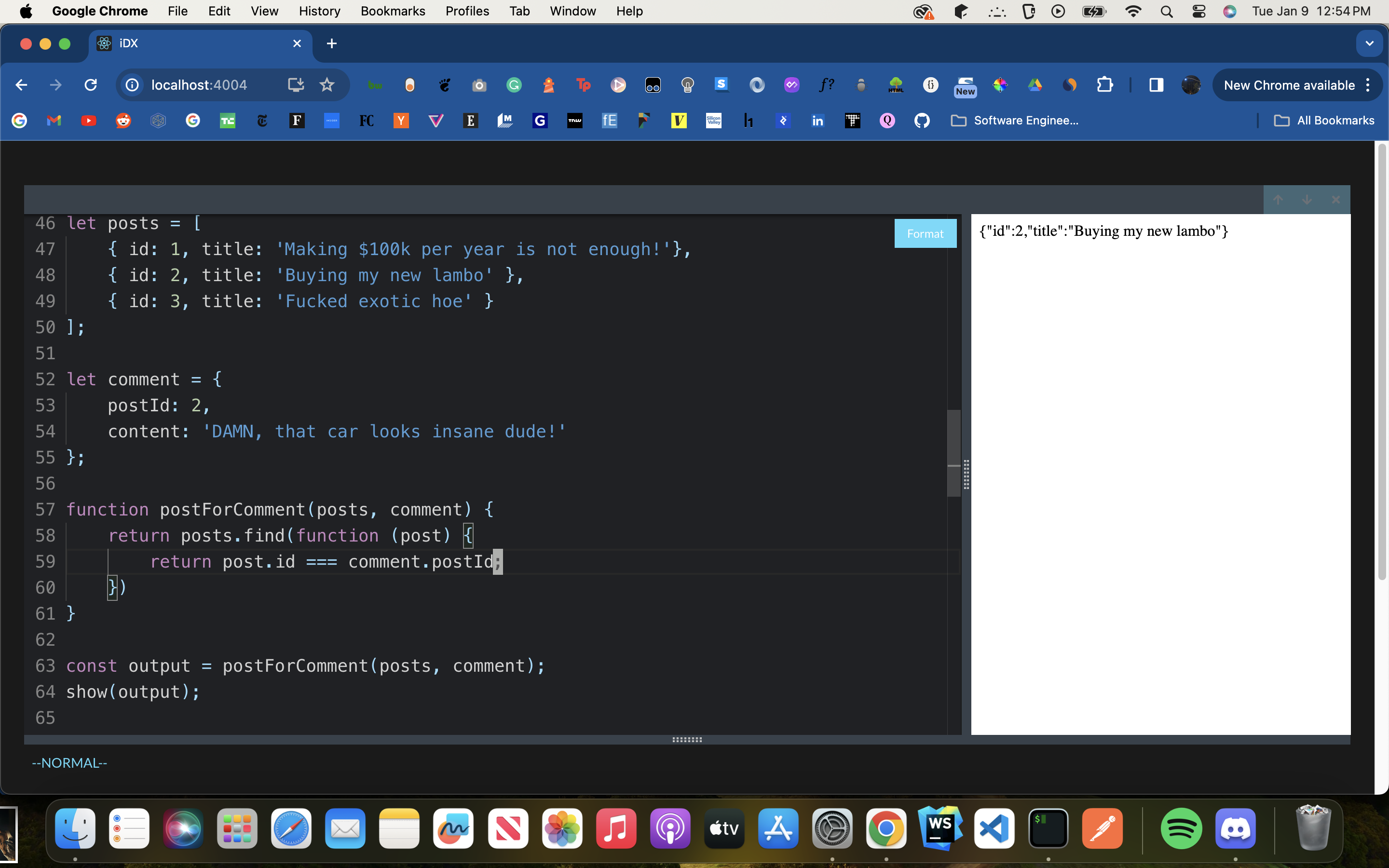Viewport: 1389px width, 868px height.
Task: Open Visual Studio Code from the Dock
Action: click(994, 828)
